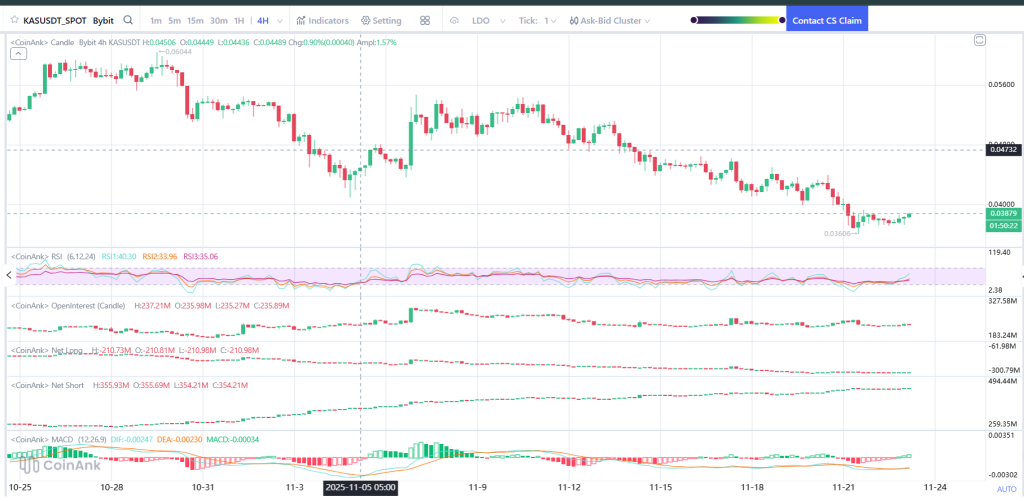Click the Net Short indicator legend

pos(48,385)
